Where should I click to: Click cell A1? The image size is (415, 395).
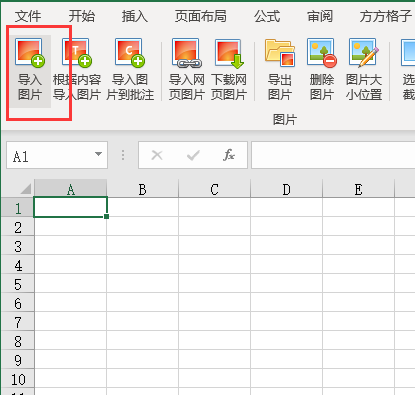coord(71,207)
